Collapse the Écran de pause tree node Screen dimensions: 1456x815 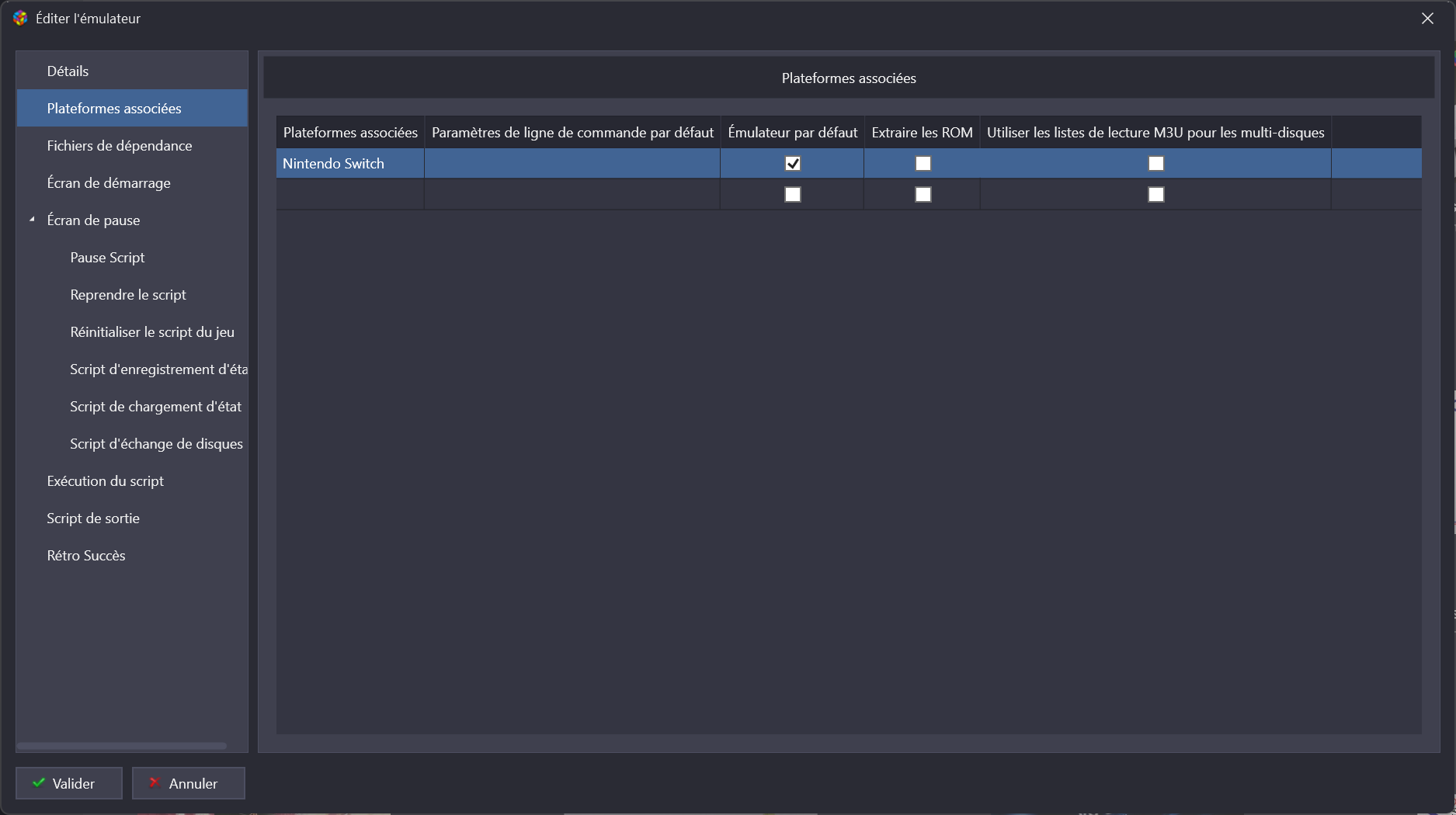pos(33,220)
